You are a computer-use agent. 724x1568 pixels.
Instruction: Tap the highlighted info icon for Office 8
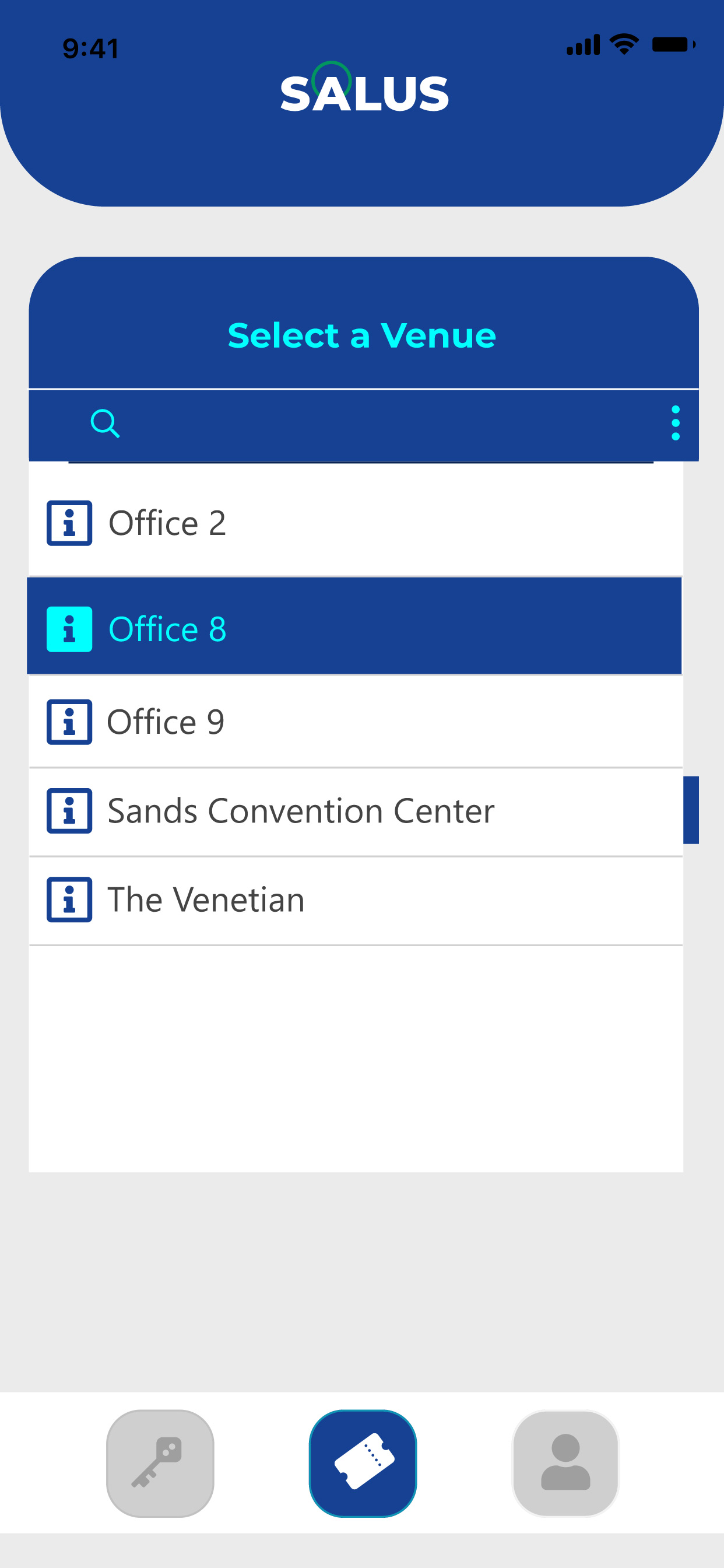[69, 629]
